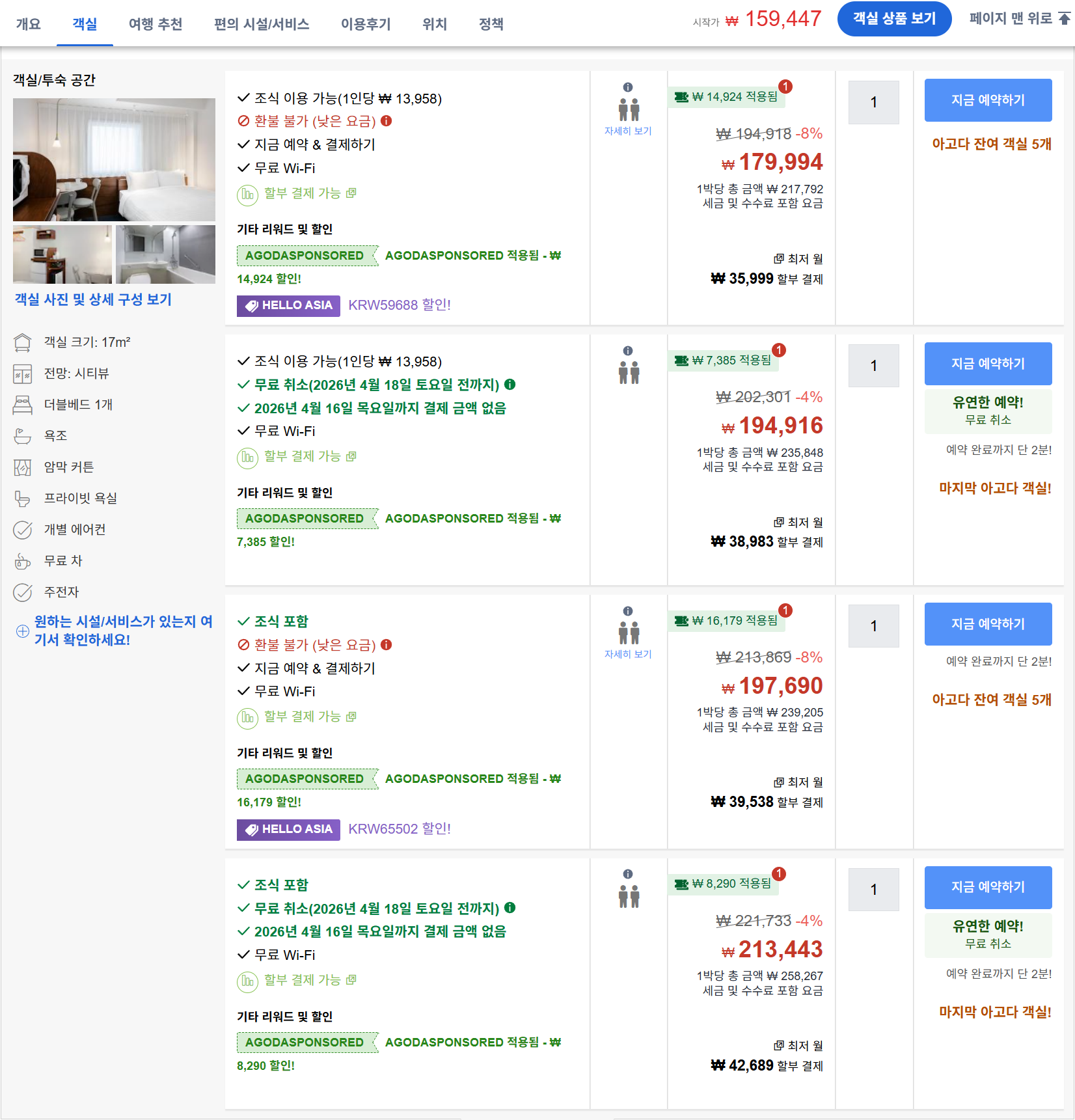
Task: Click the traveler occupancy info icon on first room option
Action: (627, 86)
